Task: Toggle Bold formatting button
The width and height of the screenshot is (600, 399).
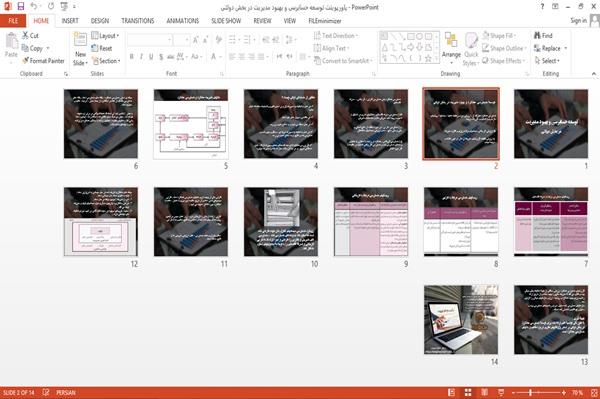Action: tap(132, 57)
